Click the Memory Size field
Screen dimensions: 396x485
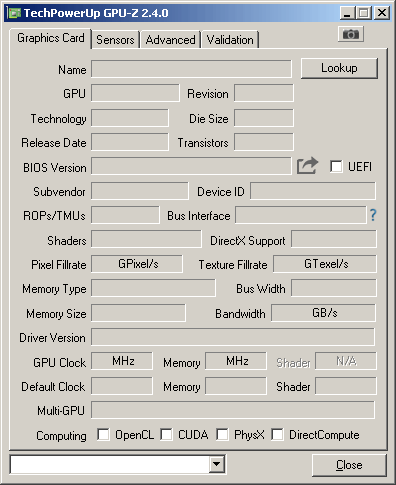(x=138, y=313)
